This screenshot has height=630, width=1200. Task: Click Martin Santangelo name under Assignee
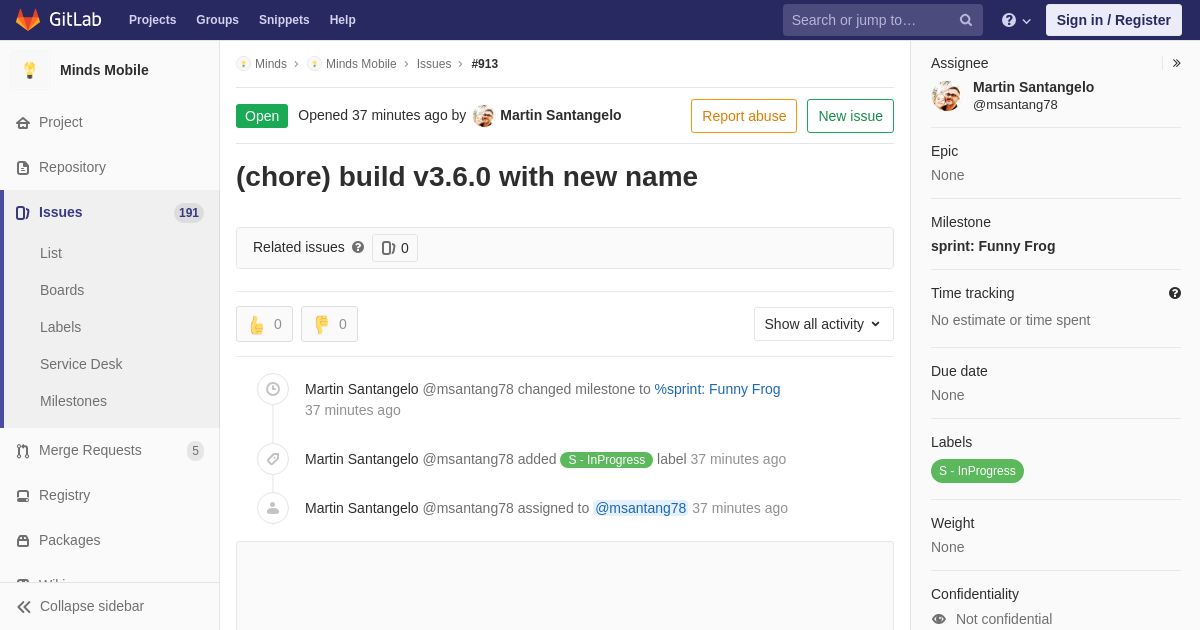click(1033, 87)
